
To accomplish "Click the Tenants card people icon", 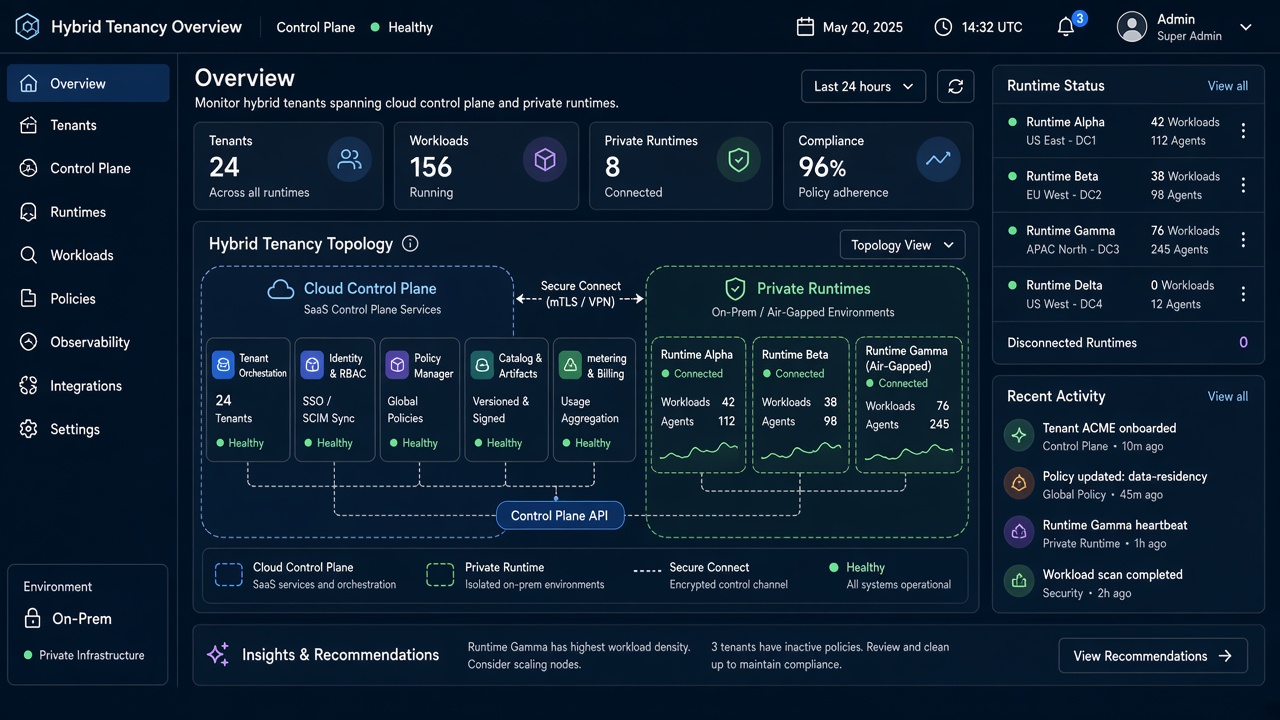I will coord(350,160).
